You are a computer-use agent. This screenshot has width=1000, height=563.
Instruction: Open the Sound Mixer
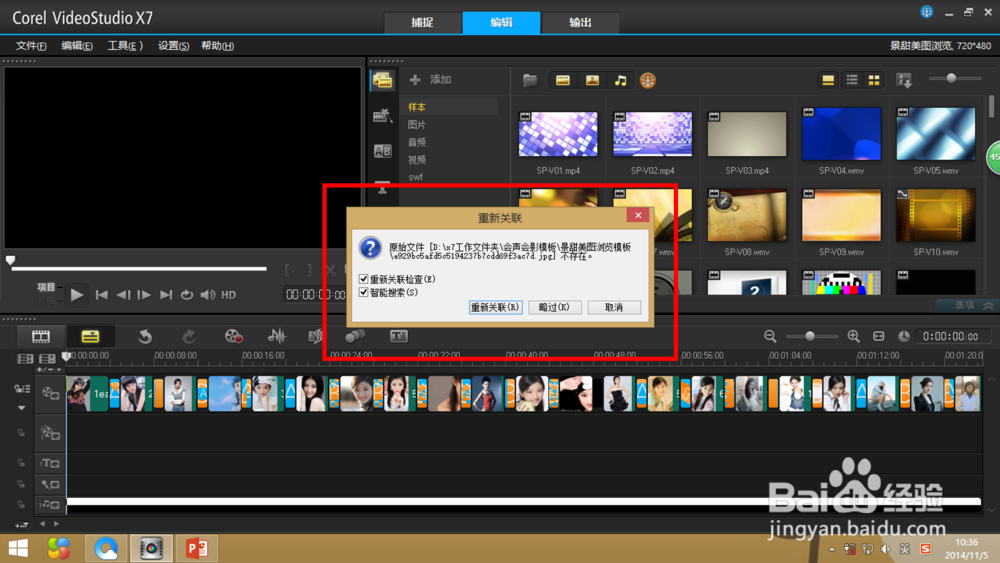pos(276,336)
